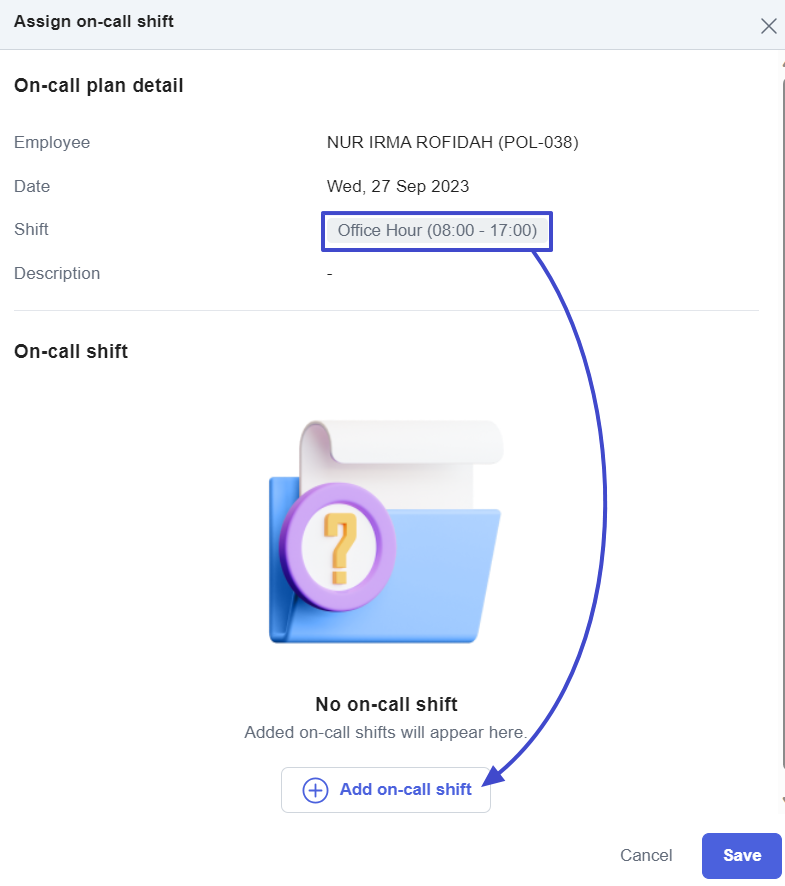Select the Office Hour (08:00 - 17:00) shift tag
Screen dimensions: 785x886
click(437, 231)
